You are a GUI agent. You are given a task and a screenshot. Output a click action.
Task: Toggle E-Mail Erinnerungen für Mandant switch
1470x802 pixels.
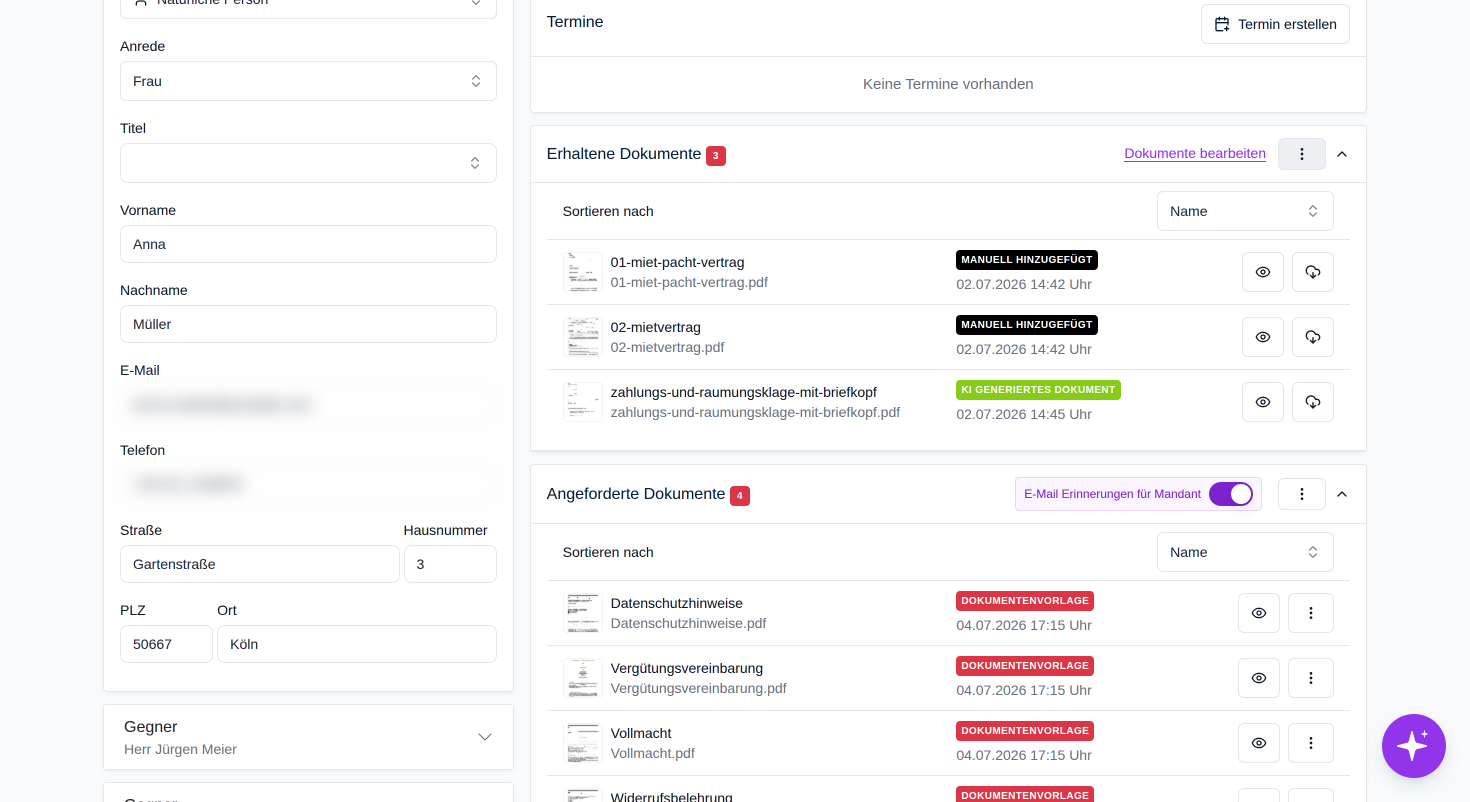pyautogui.click(x=1230, y=494)
